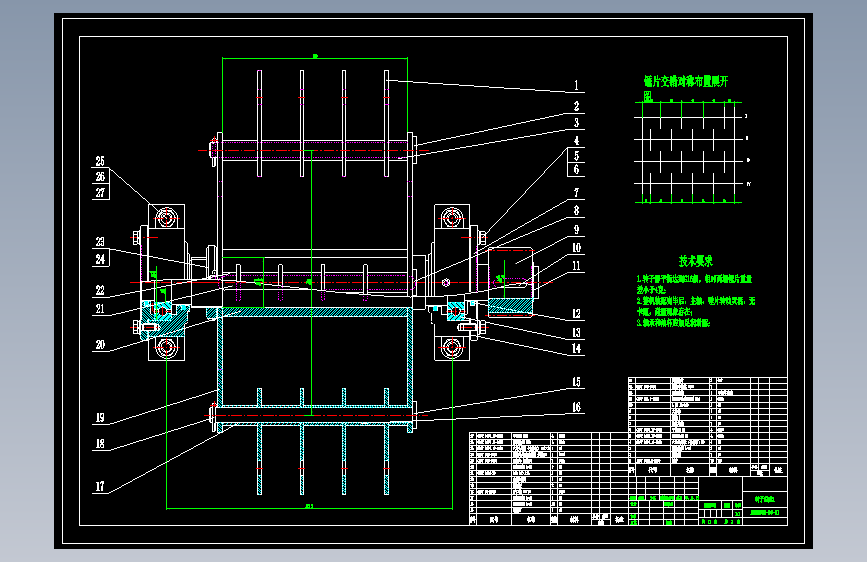The width and height of the screenshot is (867, 562).
Task: Click boxed callout number 26
Action: point(100,177)
